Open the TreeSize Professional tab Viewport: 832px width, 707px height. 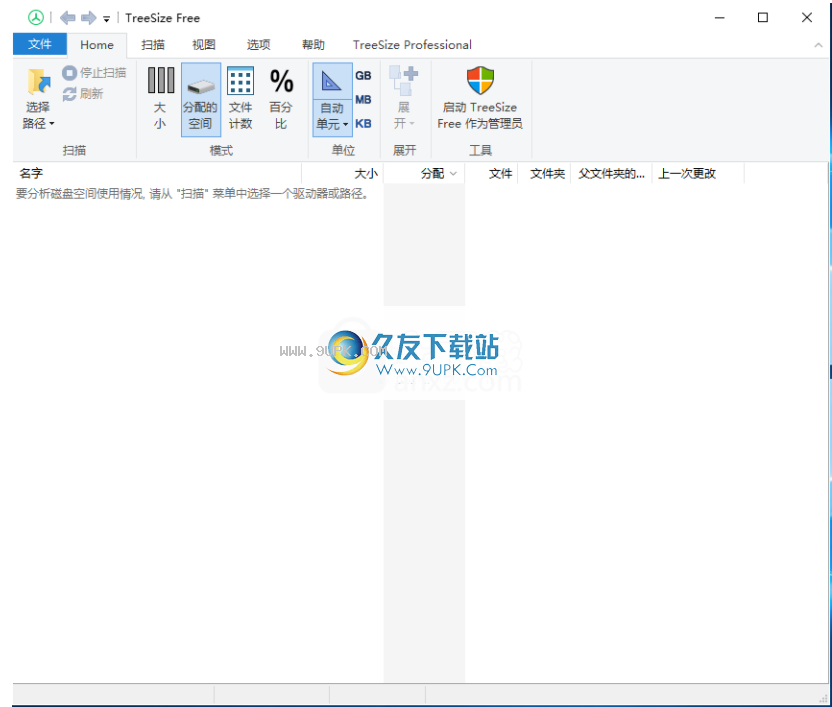pos(412,45)
